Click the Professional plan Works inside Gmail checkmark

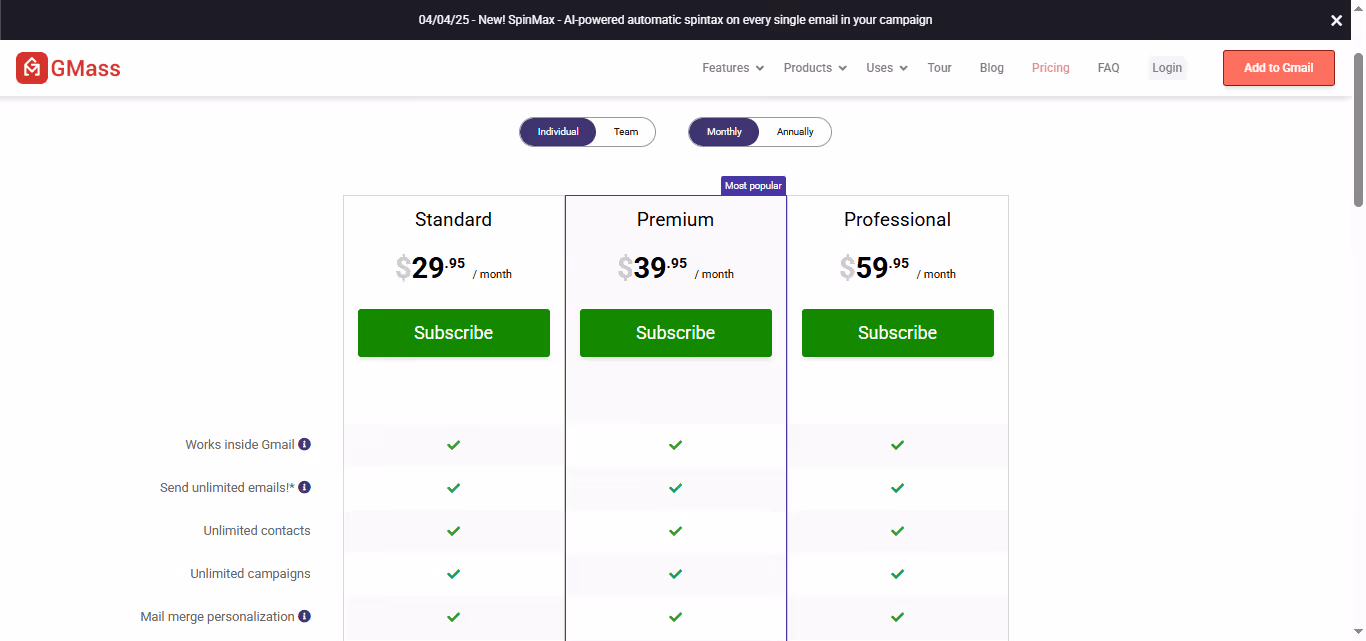(897, 445)
